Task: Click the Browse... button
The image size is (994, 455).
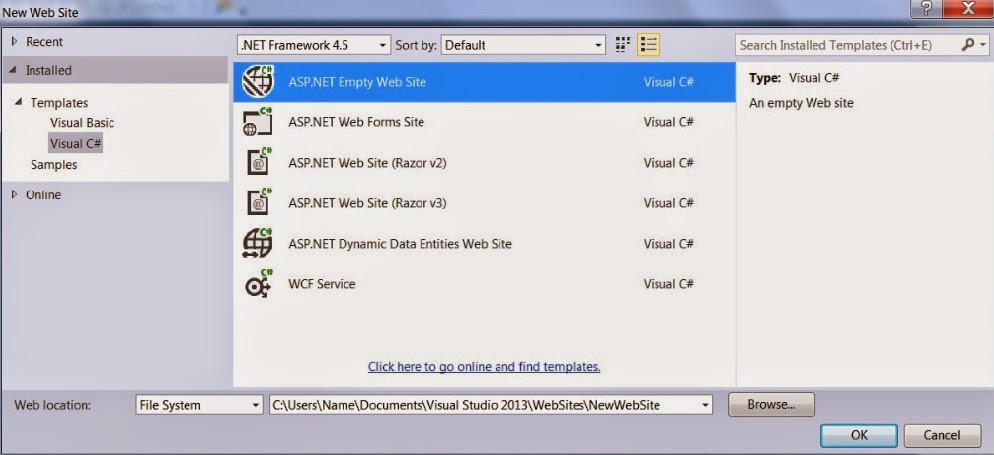Action: (x=771, y=404)
